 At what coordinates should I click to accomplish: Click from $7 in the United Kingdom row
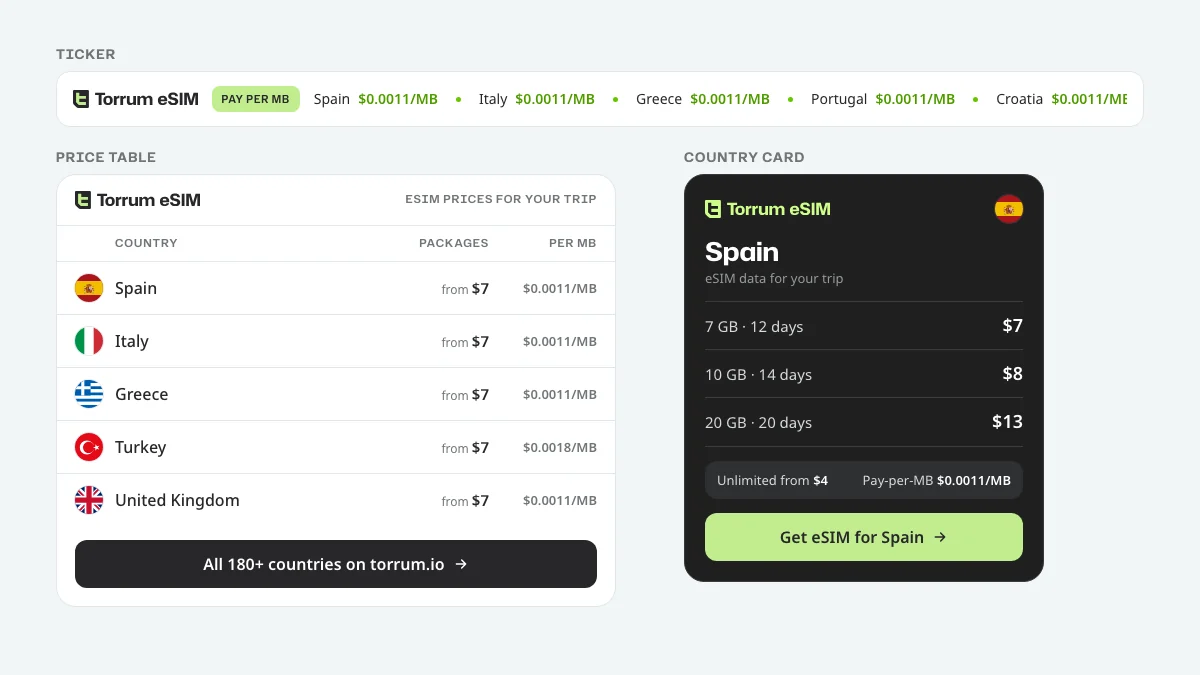[x=465, y=500]
